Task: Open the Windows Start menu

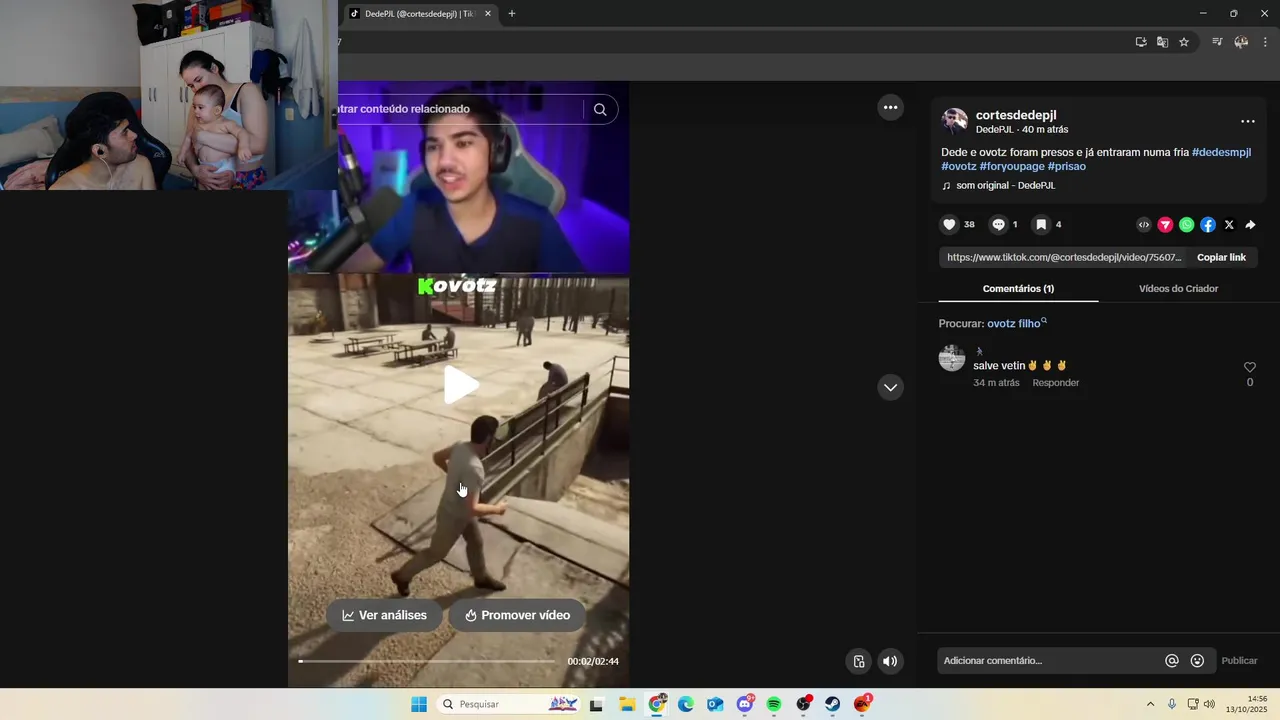Action: coord(419,704)
